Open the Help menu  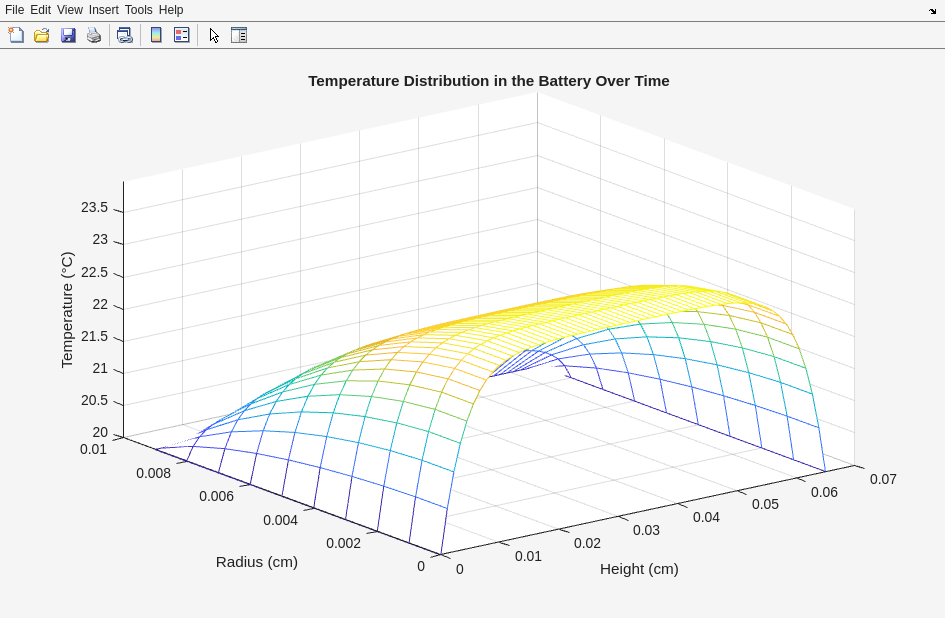click(171, 10)
